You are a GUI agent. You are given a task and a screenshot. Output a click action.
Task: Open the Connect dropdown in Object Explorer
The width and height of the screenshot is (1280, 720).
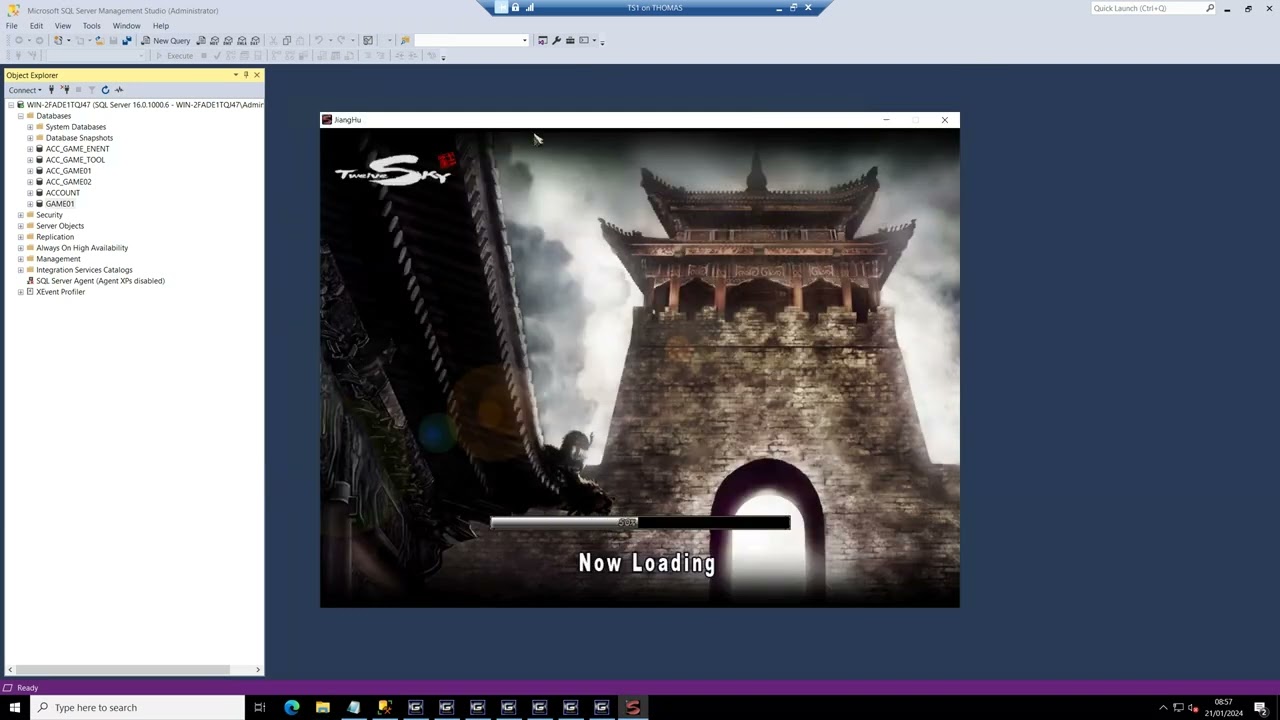pos(25,90)
